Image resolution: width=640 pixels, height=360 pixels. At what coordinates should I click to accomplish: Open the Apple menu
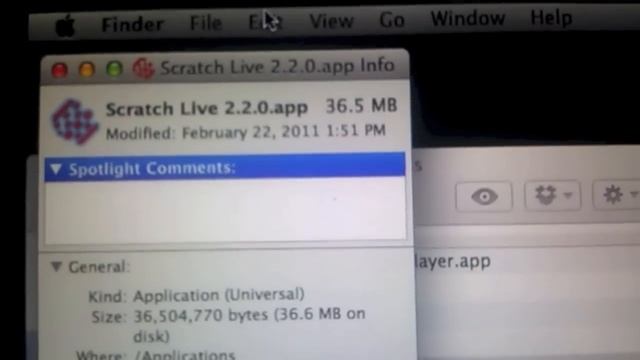click(x=65, y=26)
